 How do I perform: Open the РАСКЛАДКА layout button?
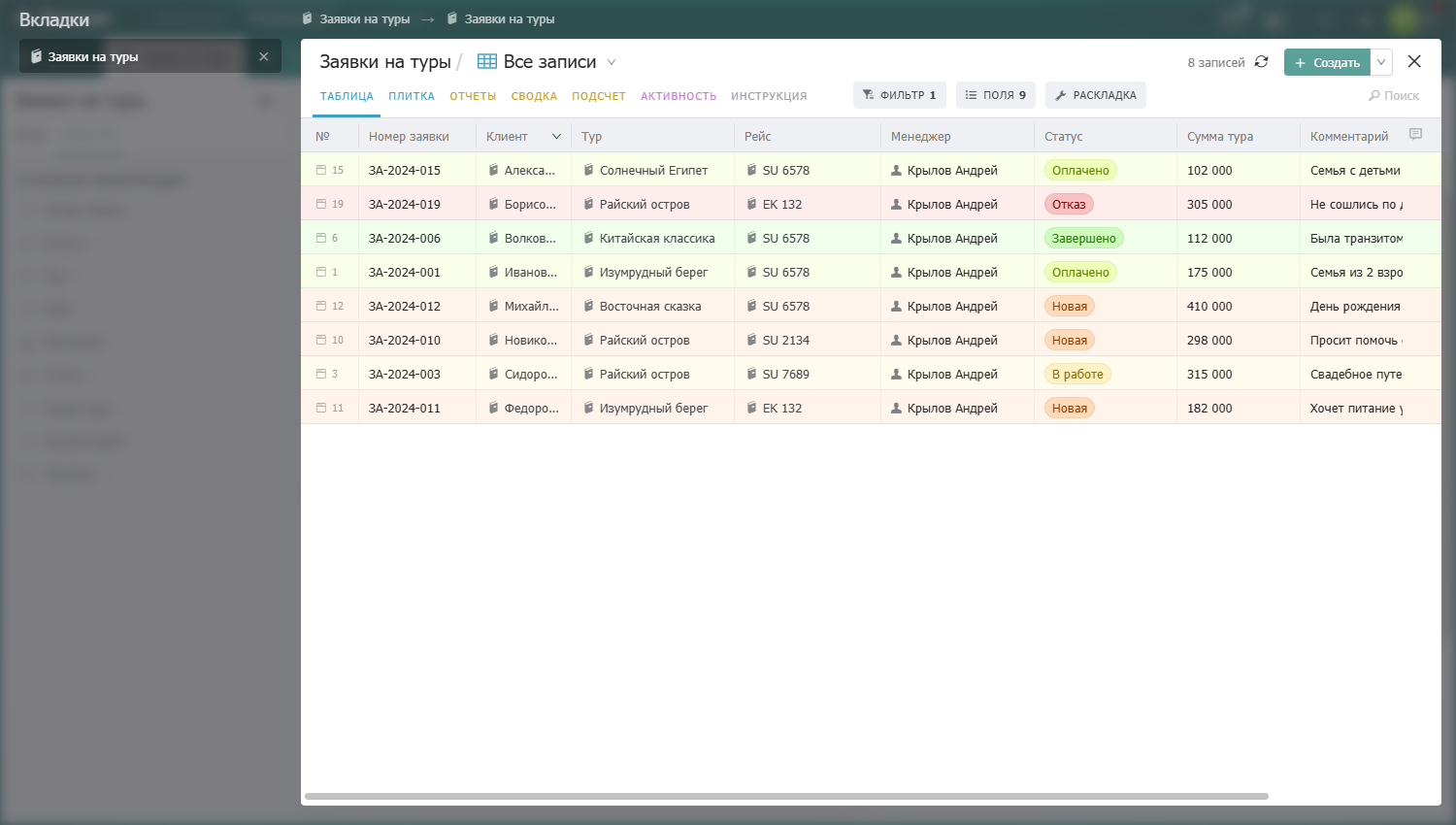1096,95
